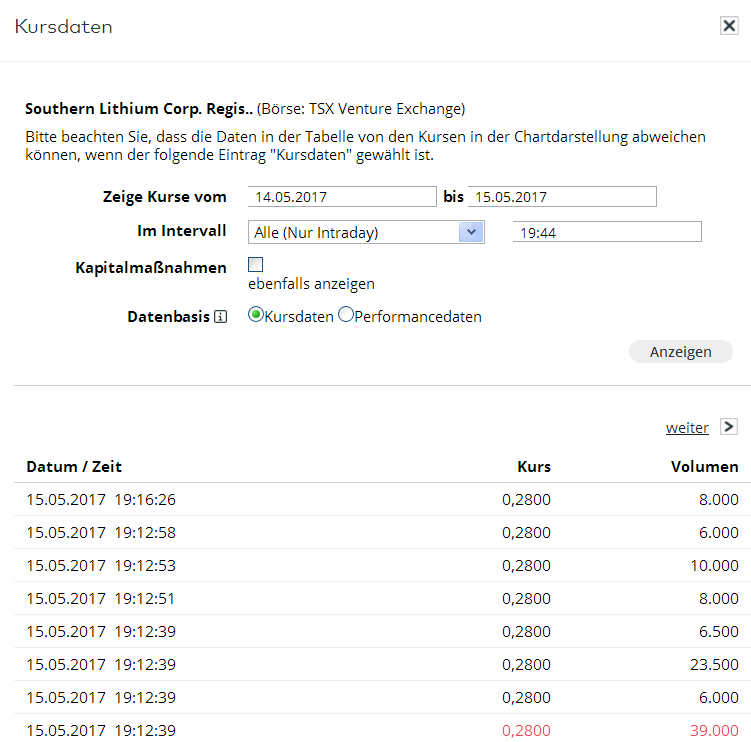This screenshot has height=742, width=751.
Task: Select the row with volume 23.500
Action: (380, 664)
